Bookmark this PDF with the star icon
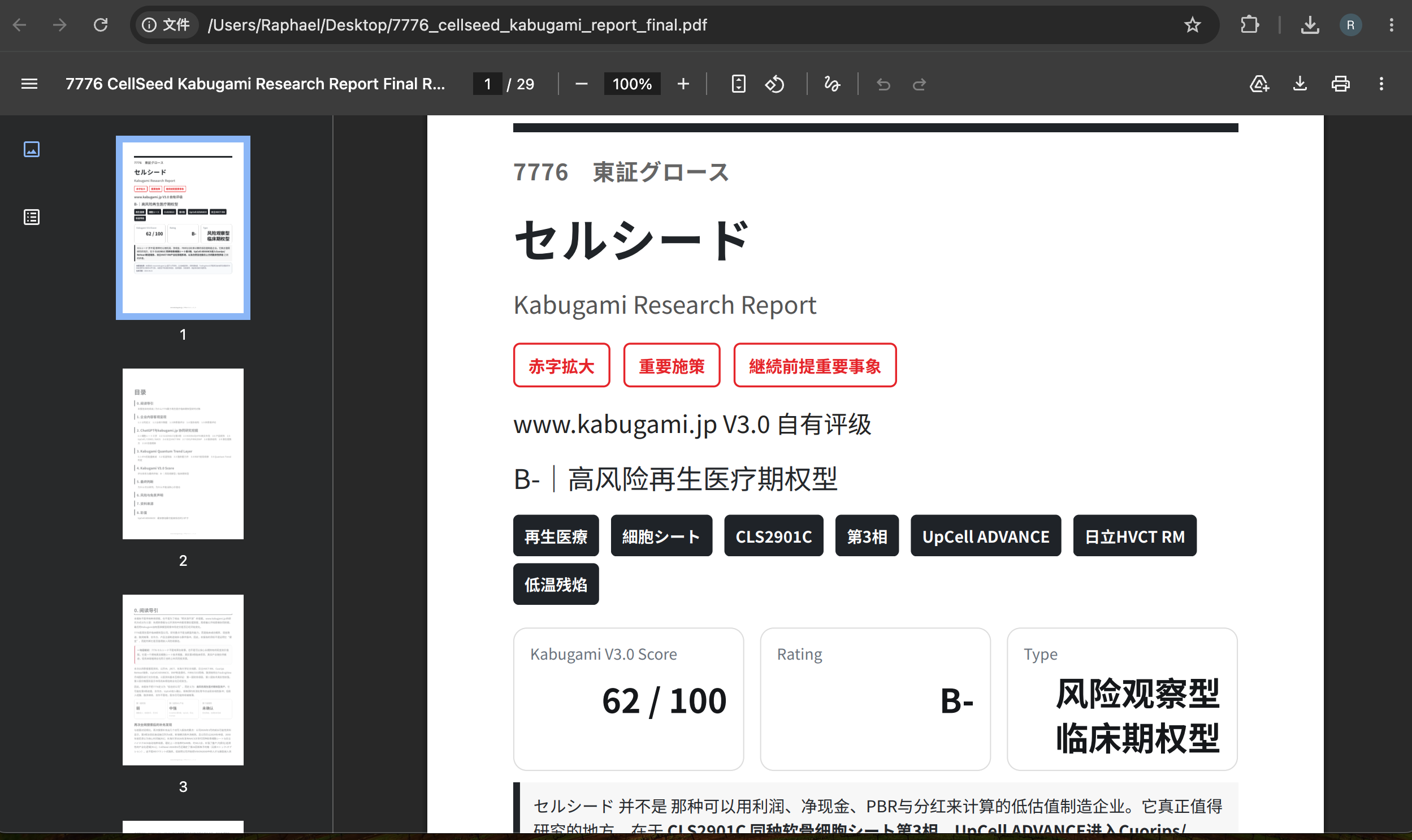 (1193, 25)
